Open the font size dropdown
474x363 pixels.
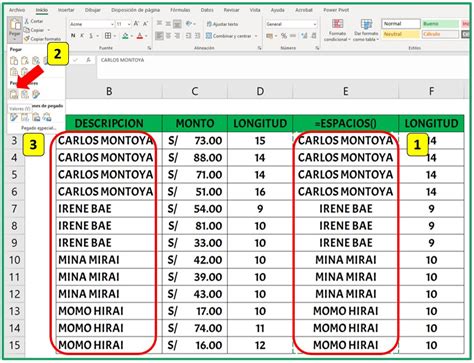coord(129,24)
